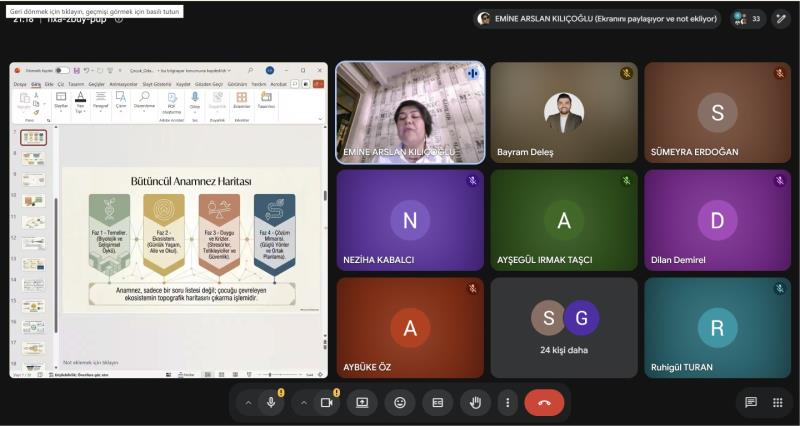Open the Çizim drawing dropdown
Screen dimensions: 800x426
pos(121,101)
